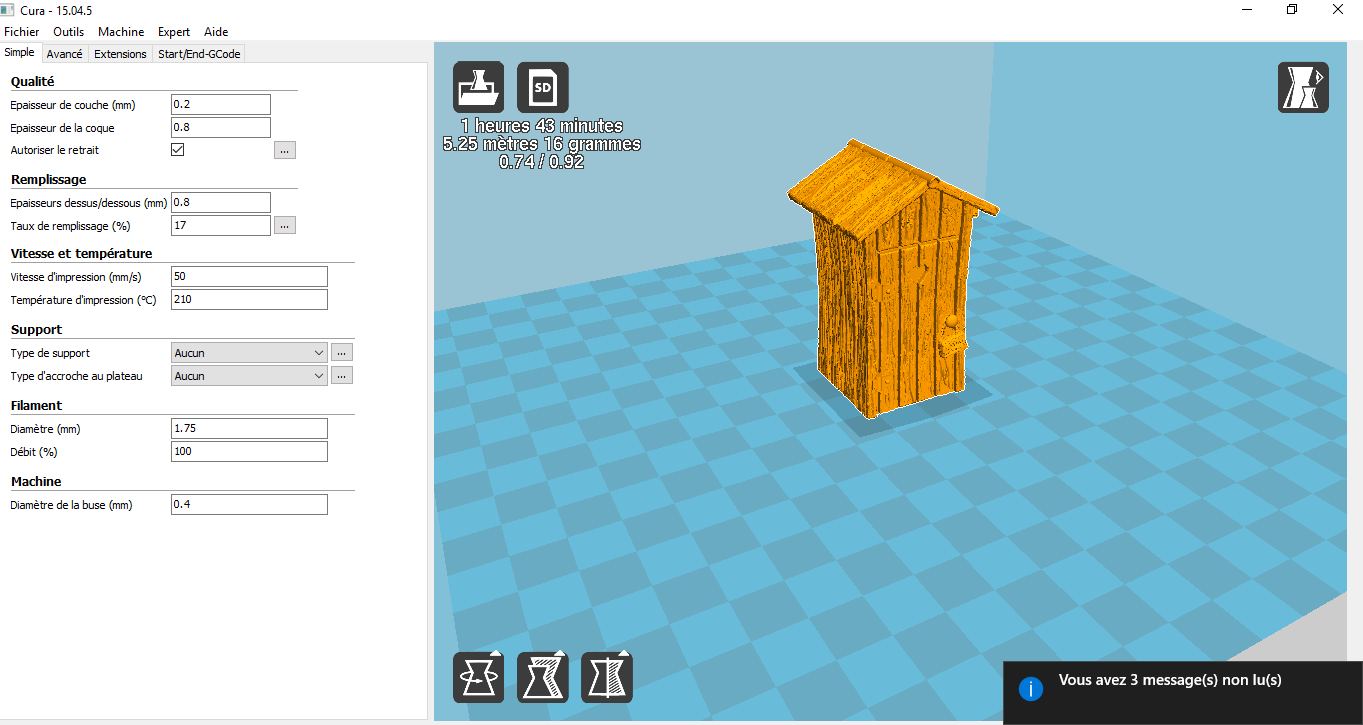Click the Cura app icon in title bar

coord(8,10)
